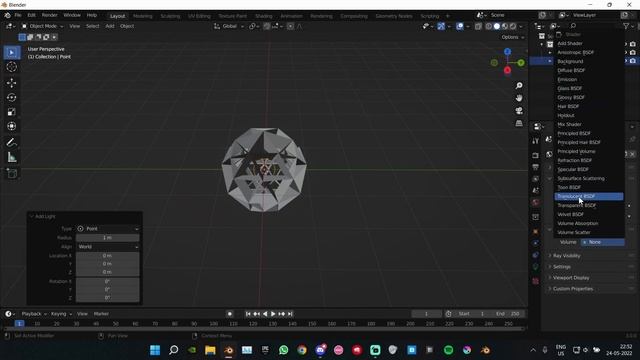Jump to the timeline start frame
The image size is (640, 360).
tap(248, 314)
